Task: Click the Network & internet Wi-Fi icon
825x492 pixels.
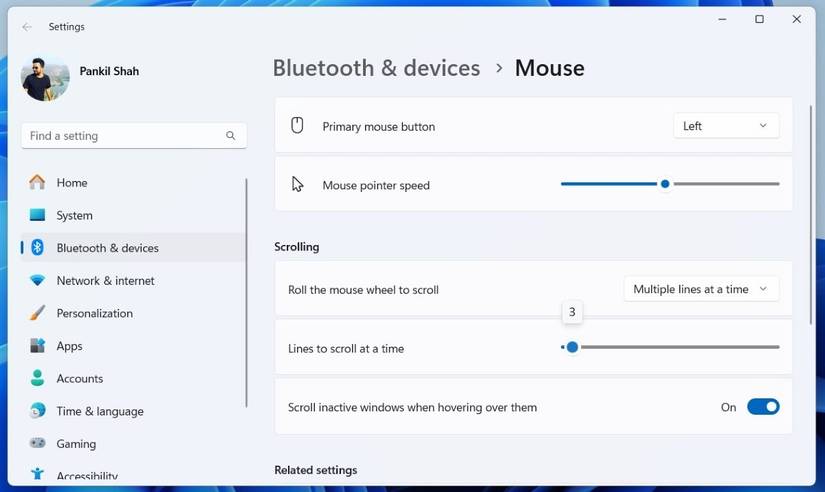Action: coord(37,281)
